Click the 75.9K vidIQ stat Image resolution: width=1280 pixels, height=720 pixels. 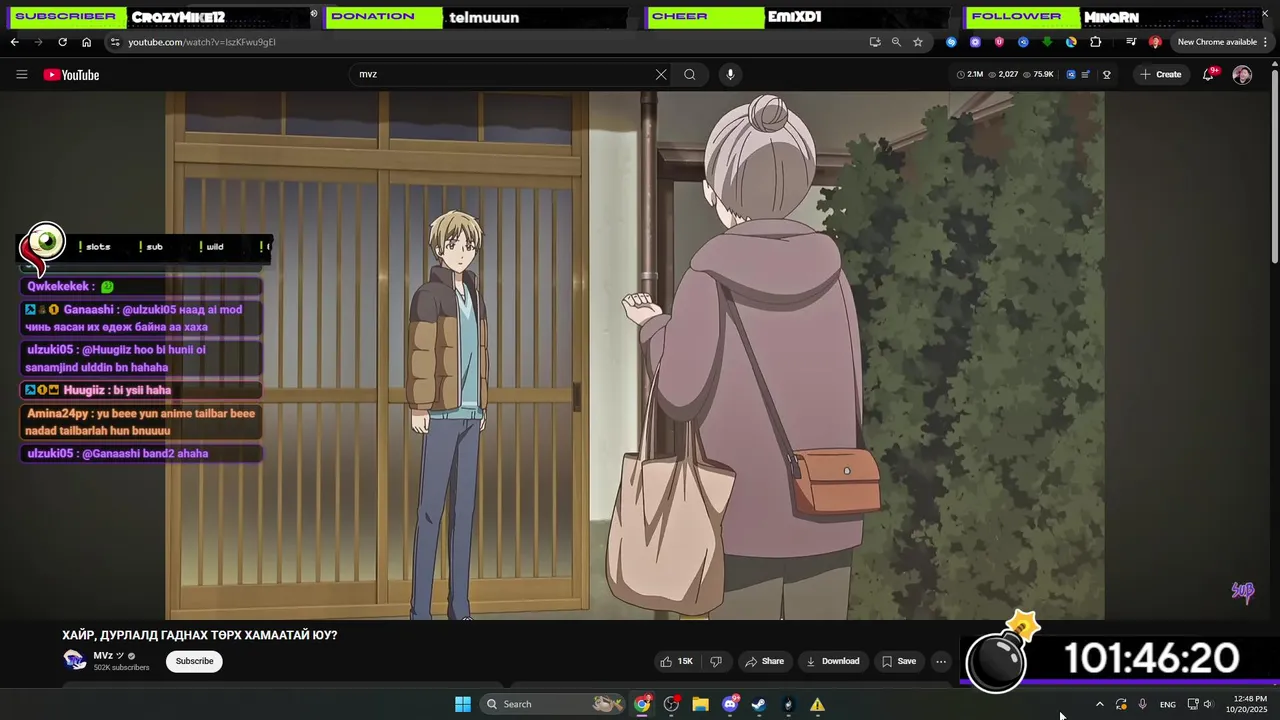[1039, 75]
